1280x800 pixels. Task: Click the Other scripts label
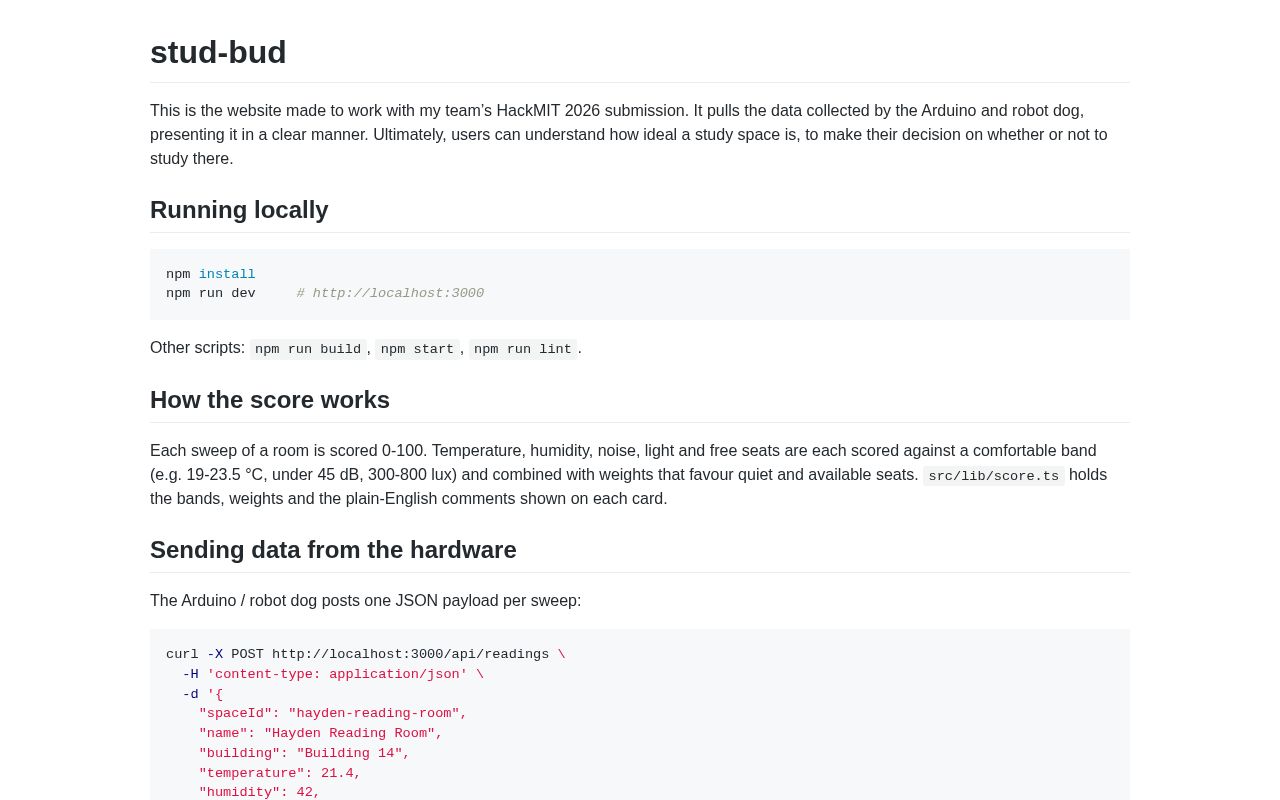click(197, 348)
